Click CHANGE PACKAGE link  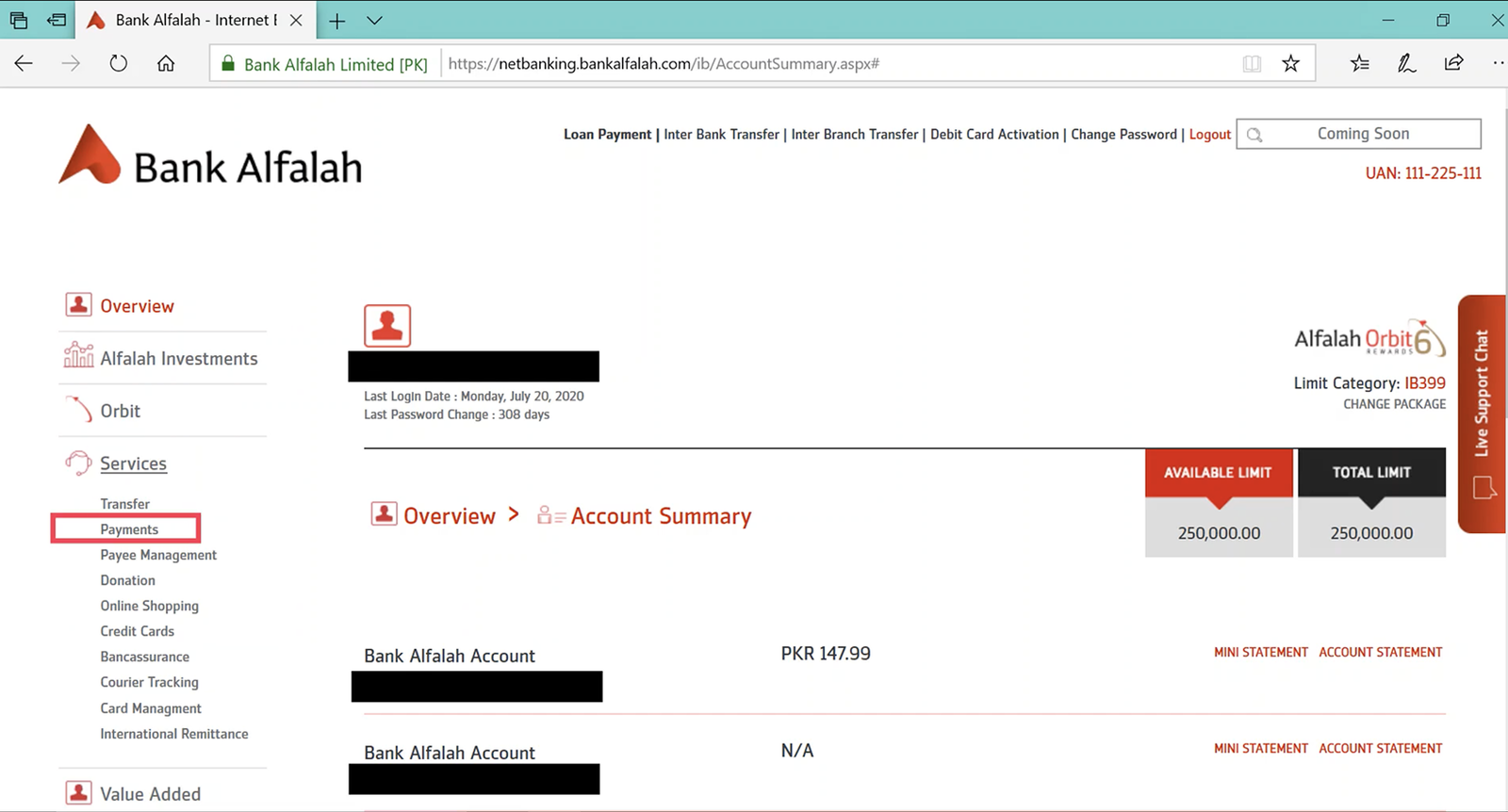(1394, 404)
